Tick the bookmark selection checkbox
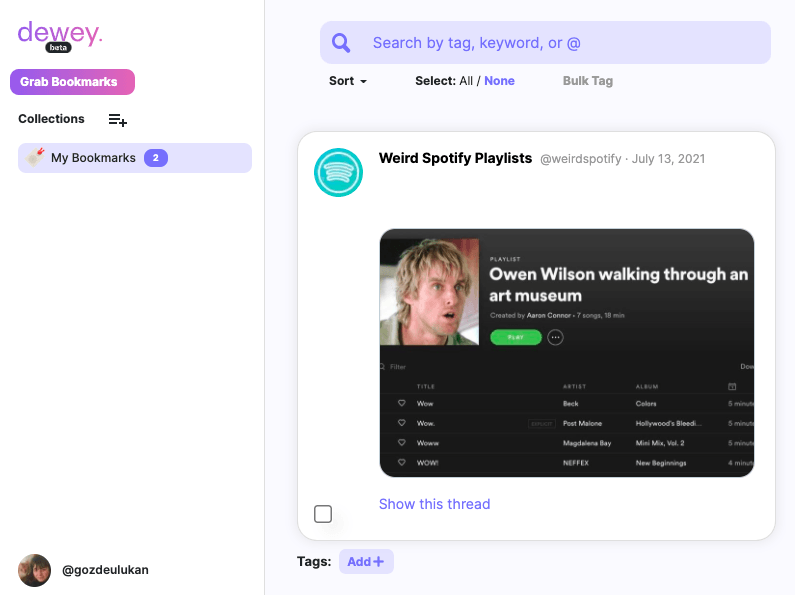The height and width of the screenshot is (595, 795). pos(323,514)
